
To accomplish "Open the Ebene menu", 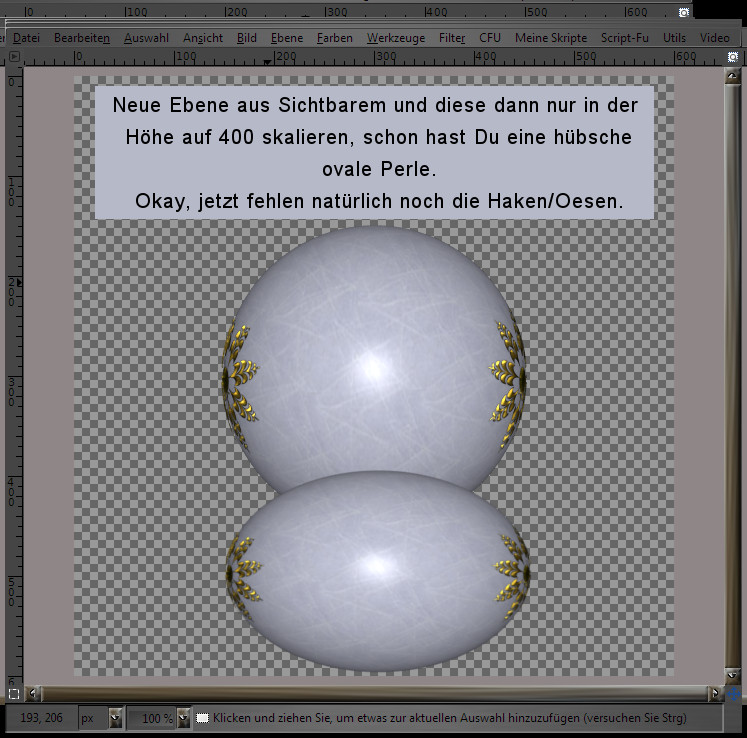I will tap(287, 38).
